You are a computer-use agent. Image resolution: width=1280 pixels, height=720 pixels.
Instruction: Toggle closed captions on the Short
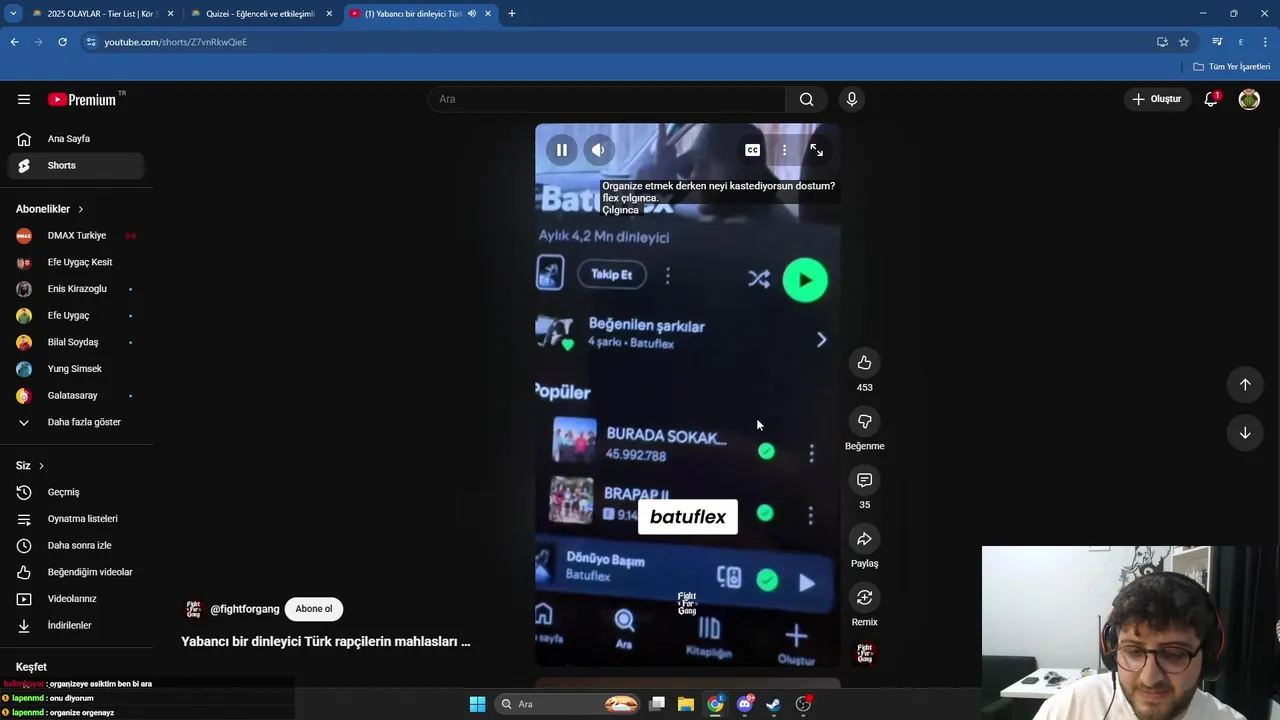pyautogui.click(x=752, y=150)
